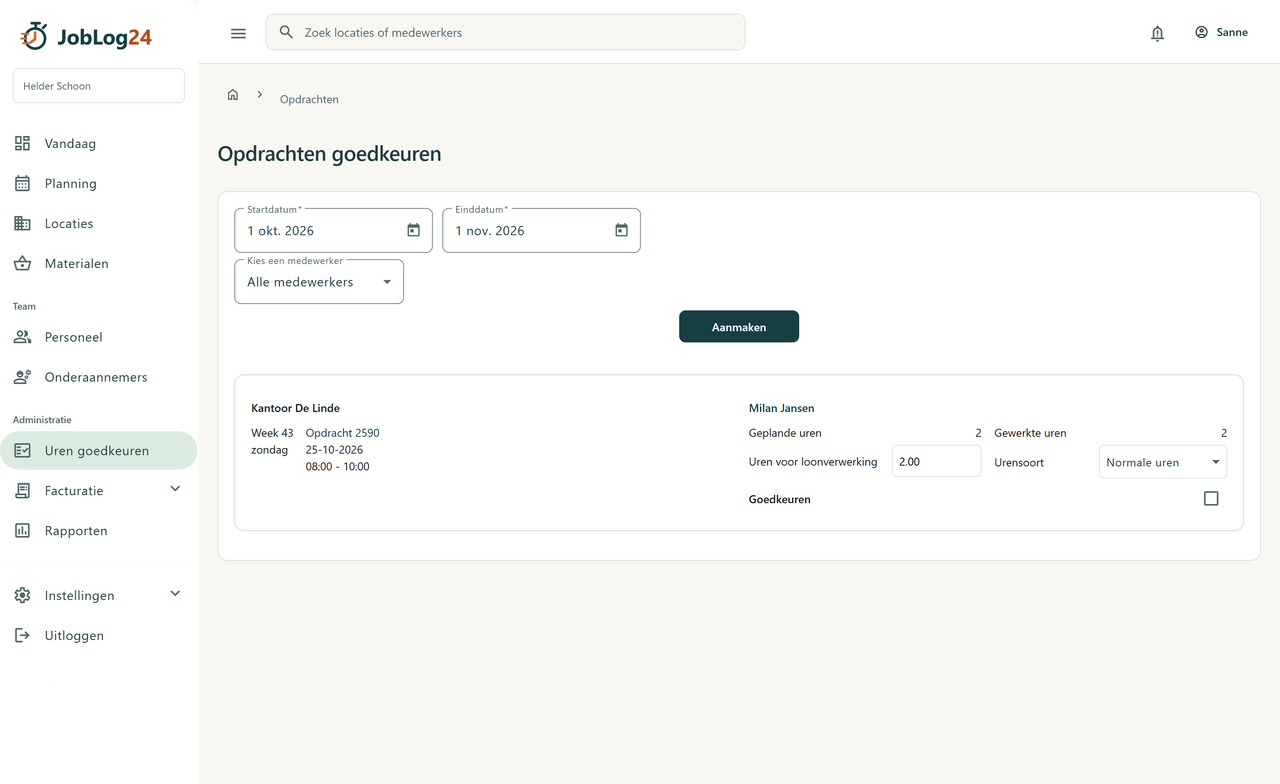The height and width of the screenshot is (784, 1280).
Task: Click the Helder Schoon company field
Action: [x=98, y=86]
